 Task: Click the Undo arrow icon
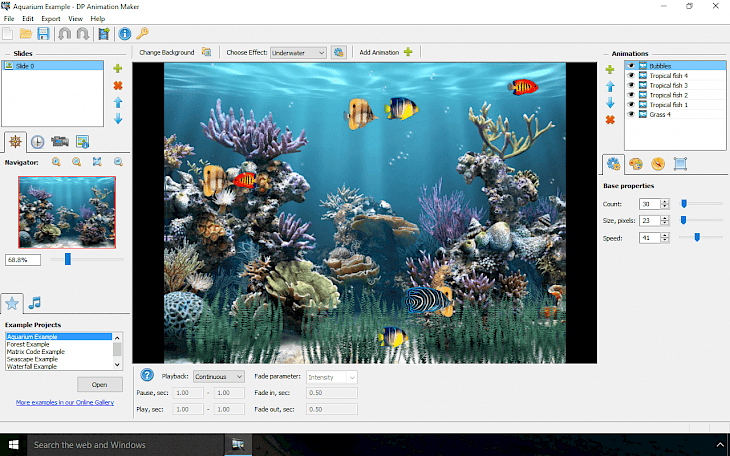tap(65, 34)
